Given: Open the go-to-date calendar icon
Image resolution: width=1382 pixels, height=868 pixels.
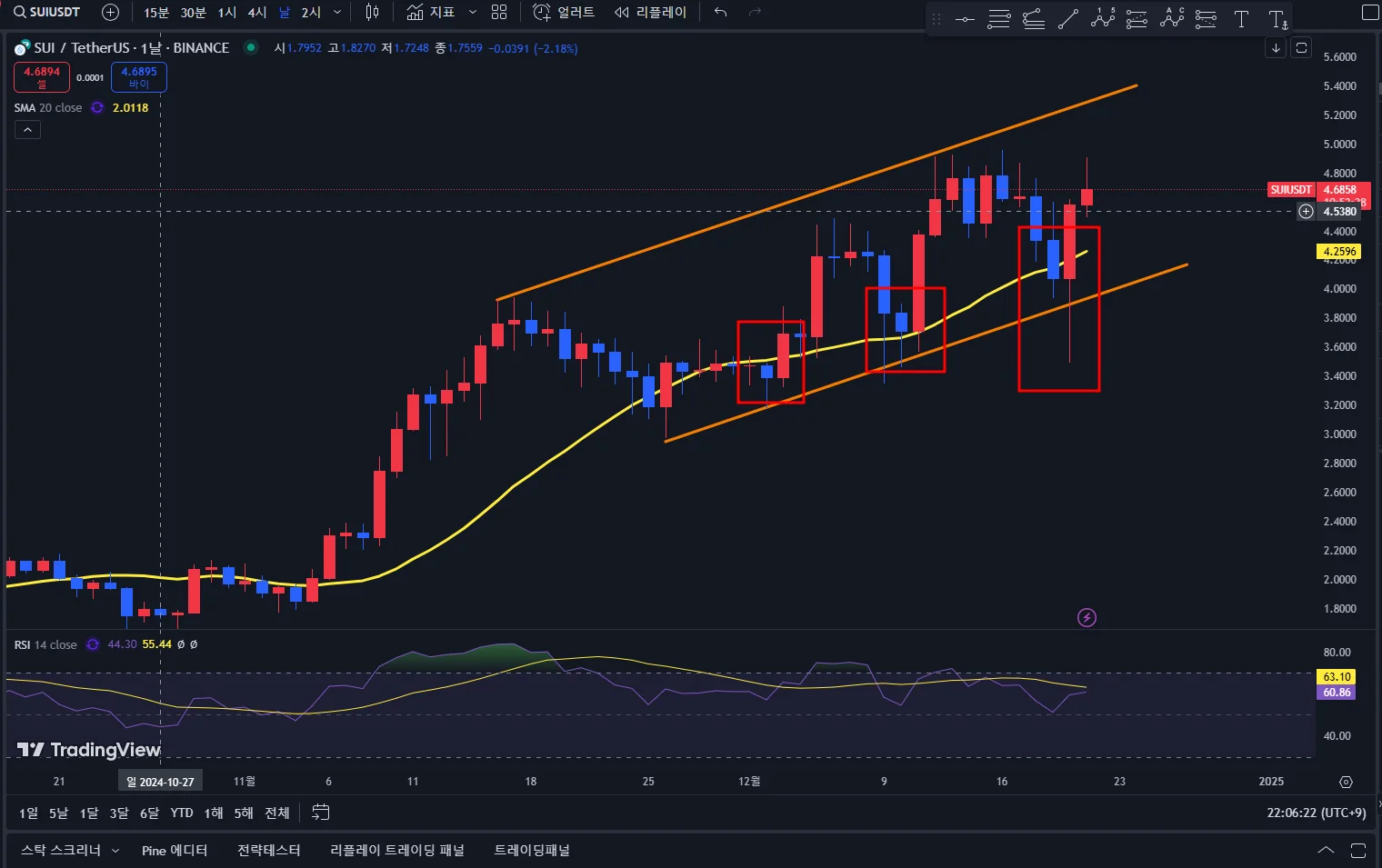Looking at the screenshot, I should [x=320, y=813].
